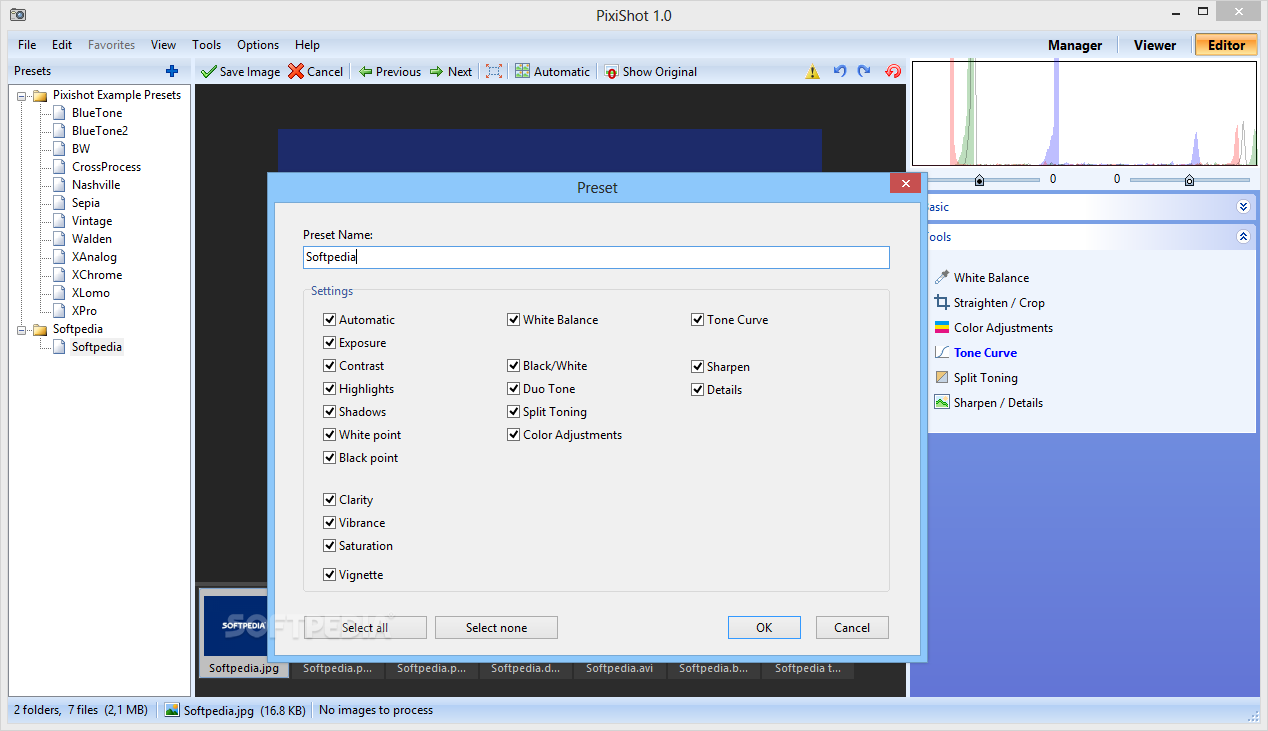Toggle the Contrast checkbox
The height and width of the screenshot is (731, 1268).
pos(329,366)
